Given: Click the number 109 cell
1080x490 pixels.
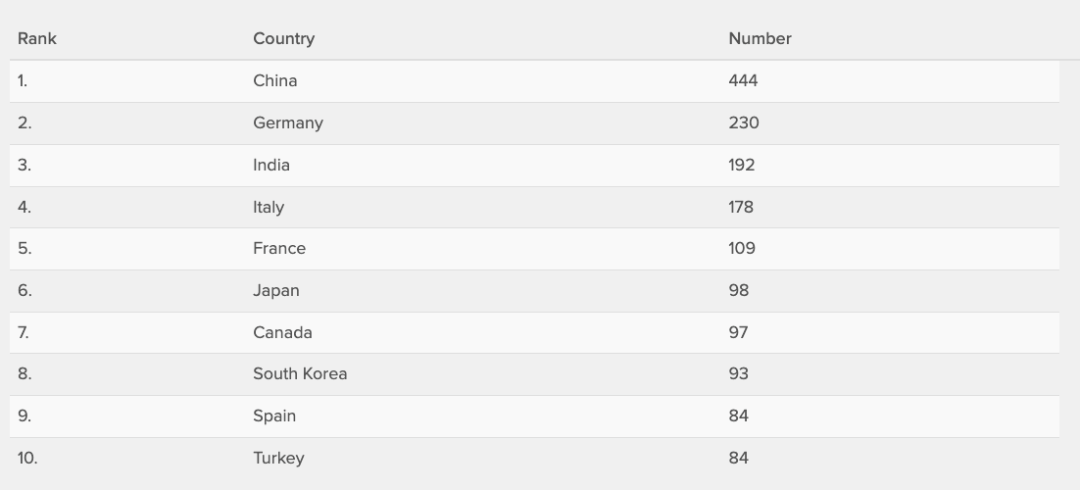Looking at the screenshot, I should [x=741, y=249].
